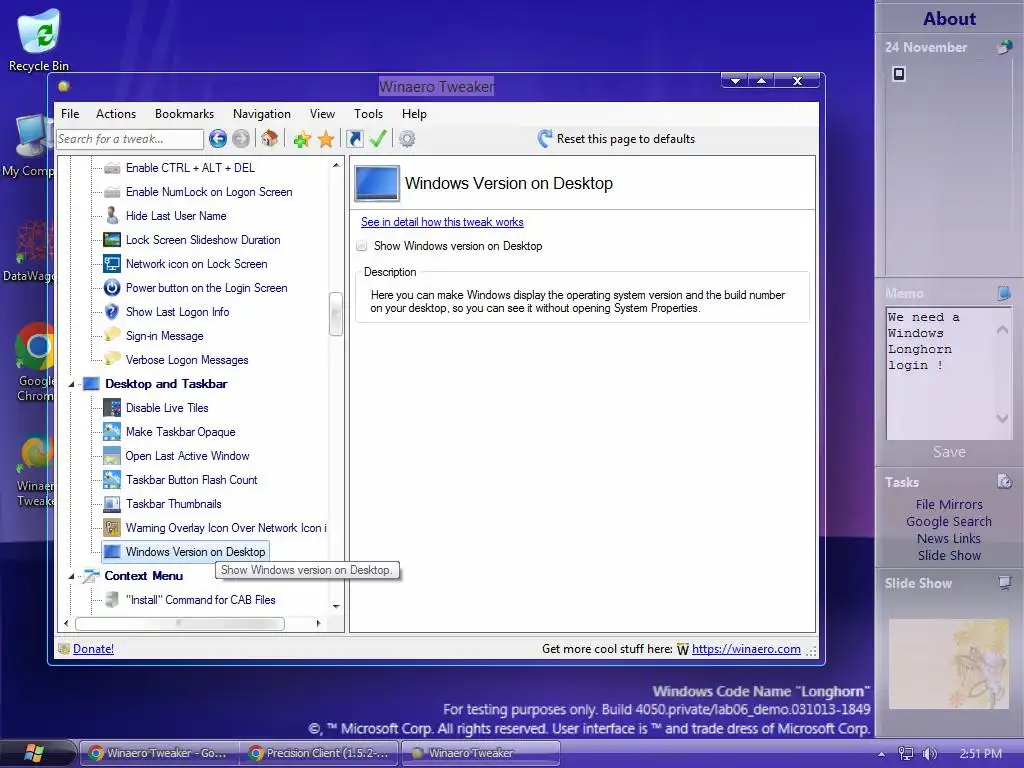Click the Memo scroll down chevron
This screenshot has width=1024, height=768.
(1002, 418)
